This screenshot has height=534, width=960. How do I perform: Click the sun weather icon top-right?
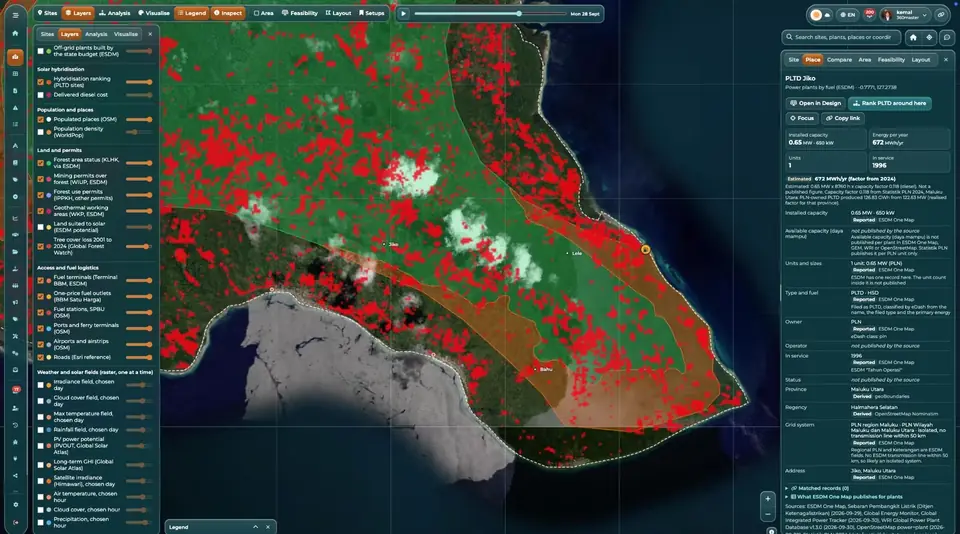point(816,15)
